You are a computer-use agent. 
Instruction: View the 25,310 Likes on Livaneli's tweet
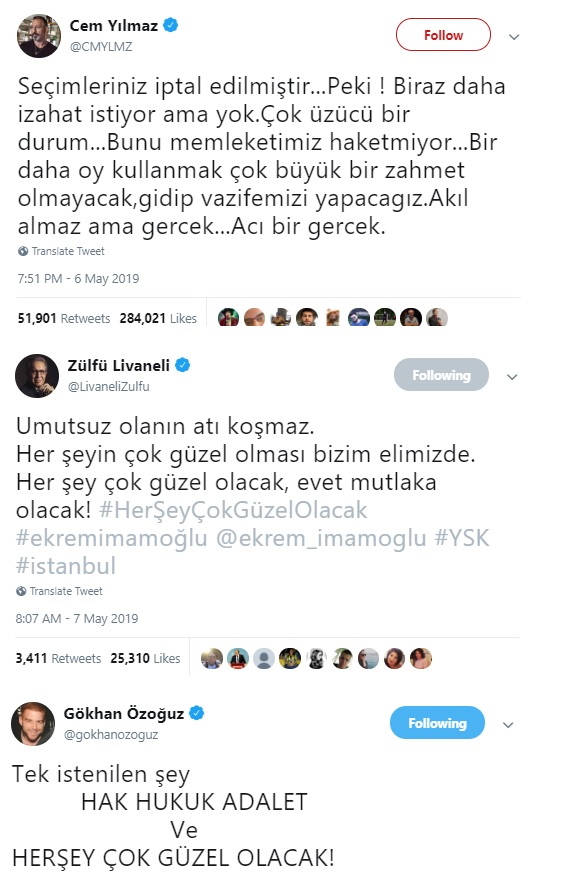coord(145,658)
